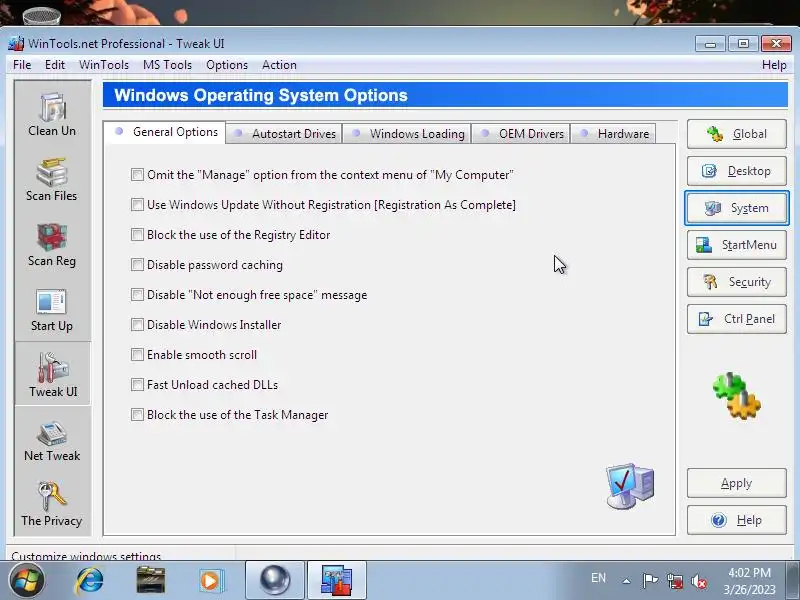
Task: Open The Privacy tool
Action: pyautogui.click(x=52, y=504)
